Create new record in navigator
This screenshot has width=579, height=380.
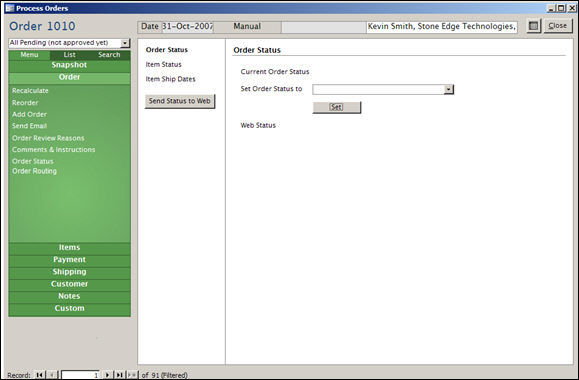(132, 375)
